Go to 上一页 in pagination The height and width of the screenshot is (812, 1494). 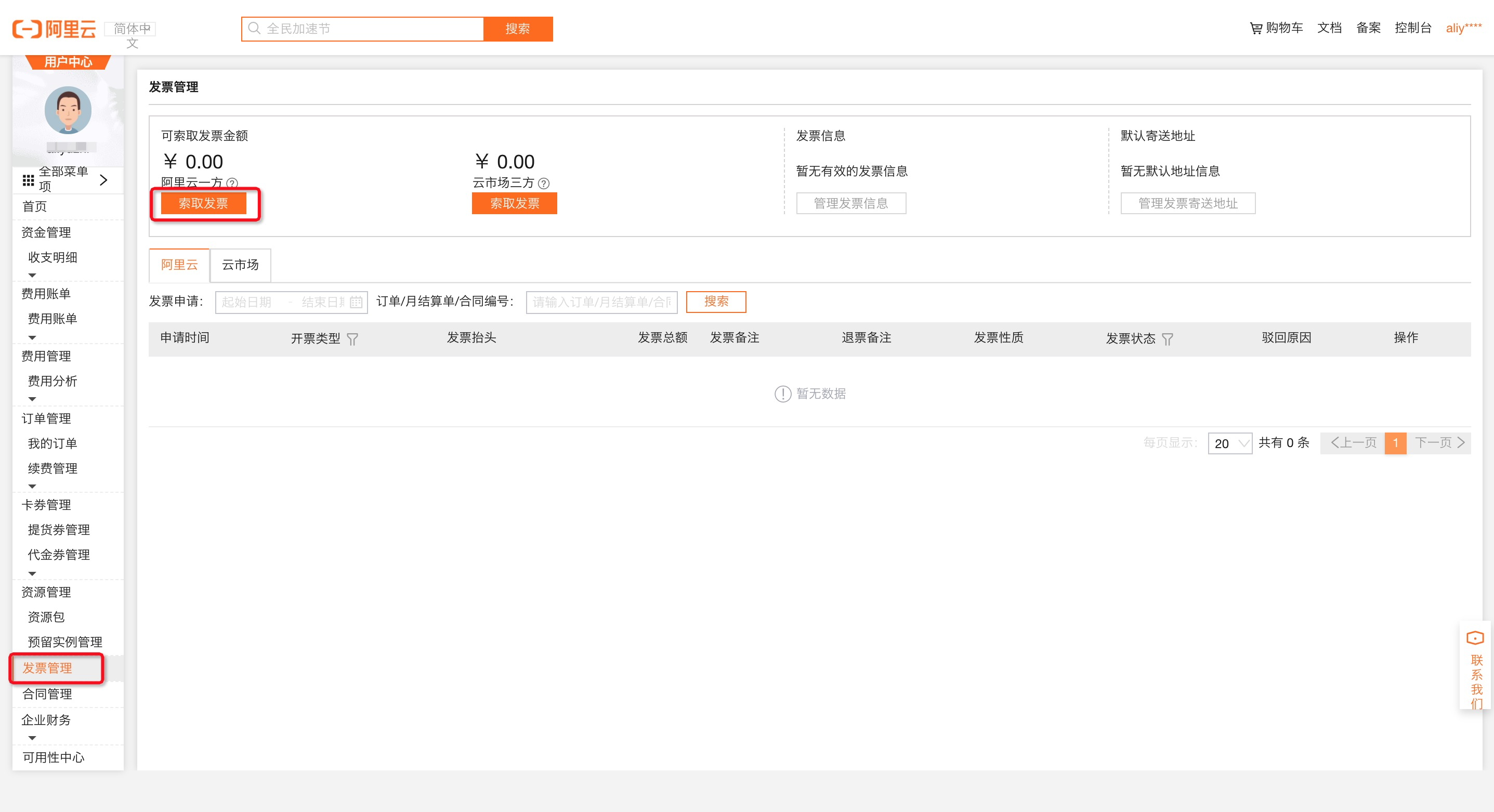point(1353,443)
